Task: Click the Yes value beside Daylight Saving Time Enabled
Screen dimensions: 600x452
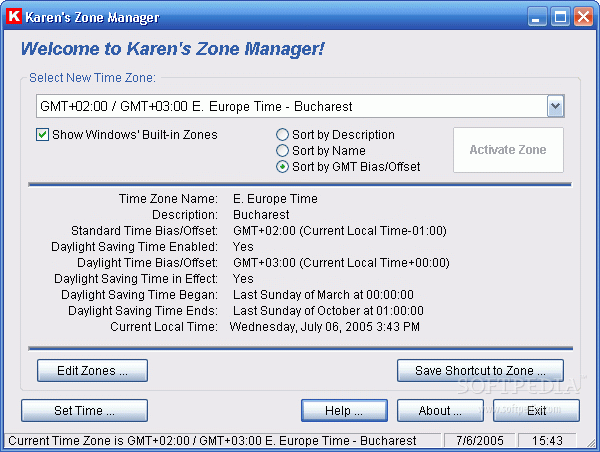Action: pyautogui.click(x=243, y=247)
